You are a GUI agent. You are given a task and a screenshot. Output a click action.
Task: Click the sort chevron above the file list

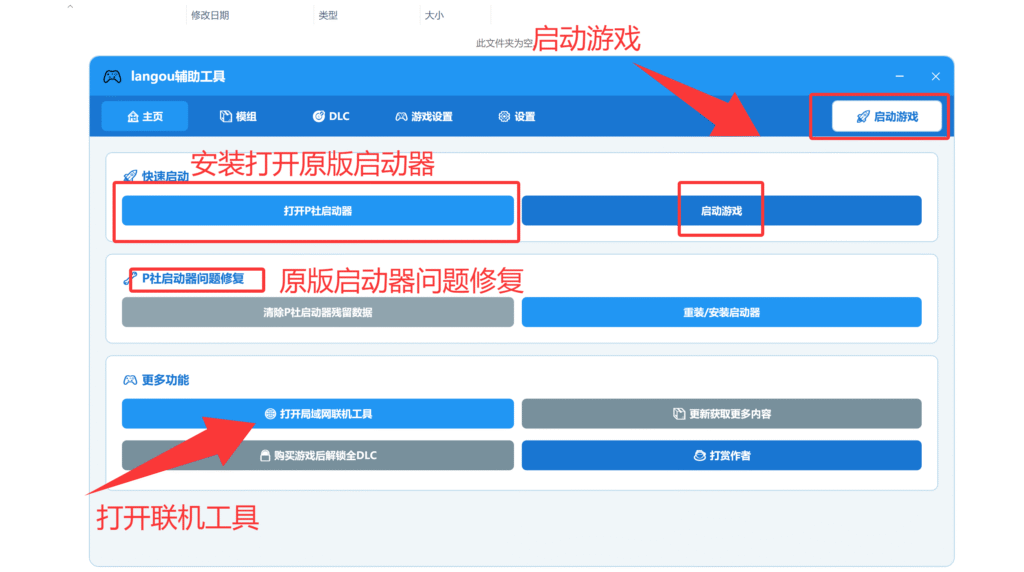point(70,7)
